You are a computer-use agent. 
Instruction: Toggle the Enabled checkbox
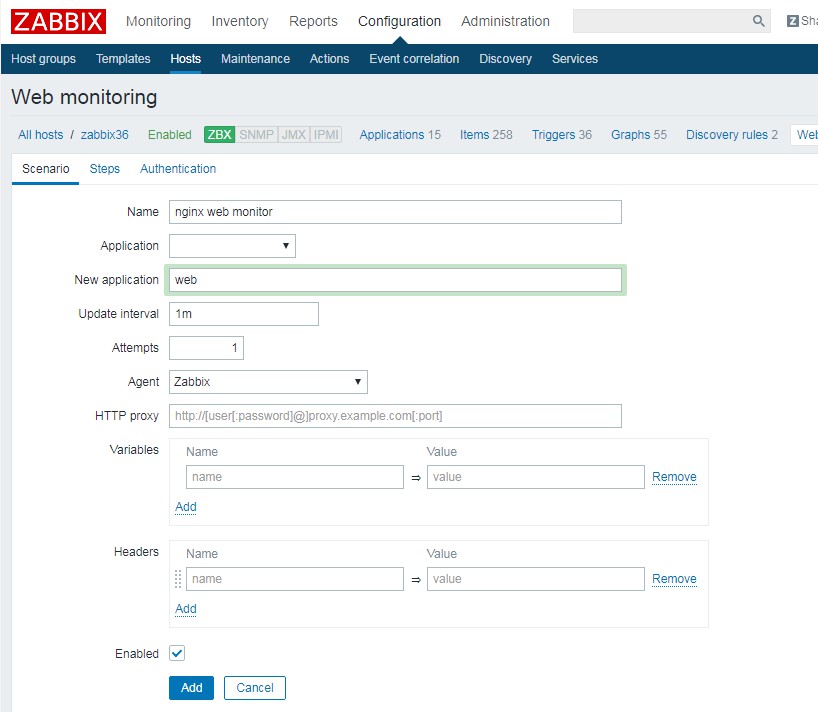[177, 653]
